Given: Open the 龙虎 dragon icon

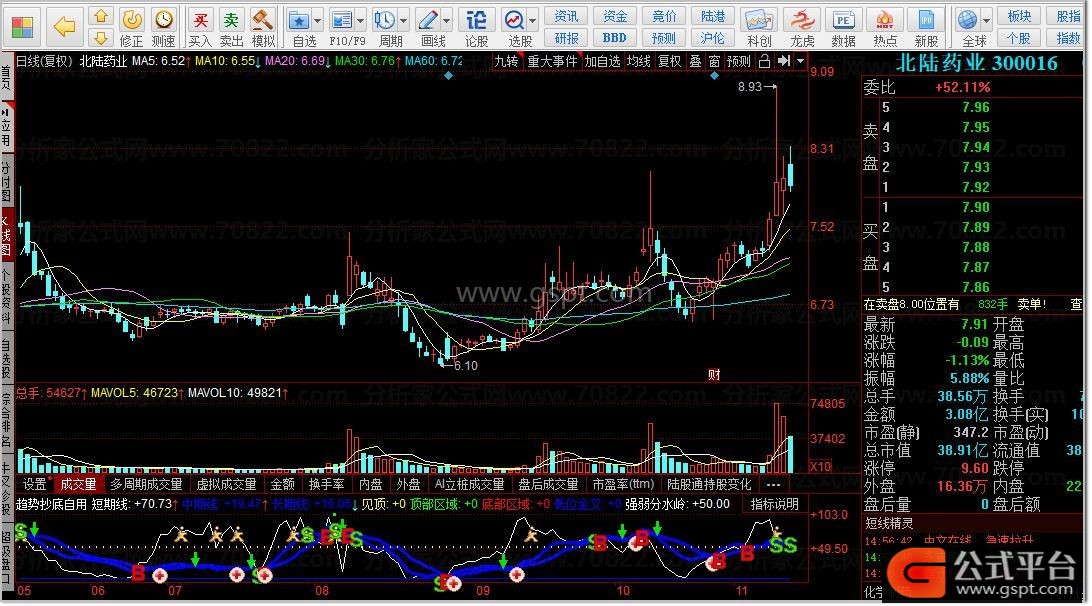Looking at the screenshot, I should (802, 20).
